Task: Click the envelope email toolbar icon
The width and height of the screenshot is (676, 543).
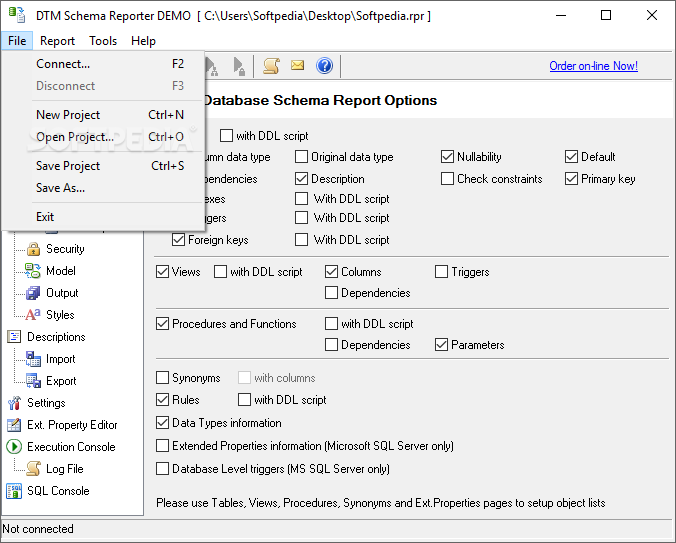Action: pyautogui.click(x=297, y=66)
